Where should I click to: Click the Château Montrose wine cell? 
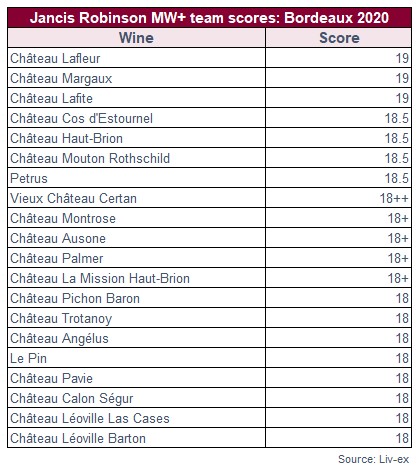click(136, 218)
